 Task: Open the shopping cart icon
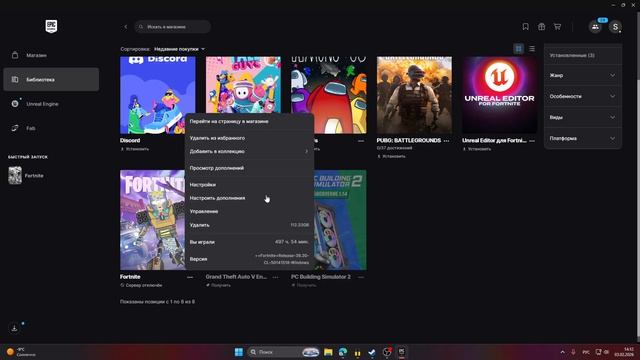click(557, 27)
